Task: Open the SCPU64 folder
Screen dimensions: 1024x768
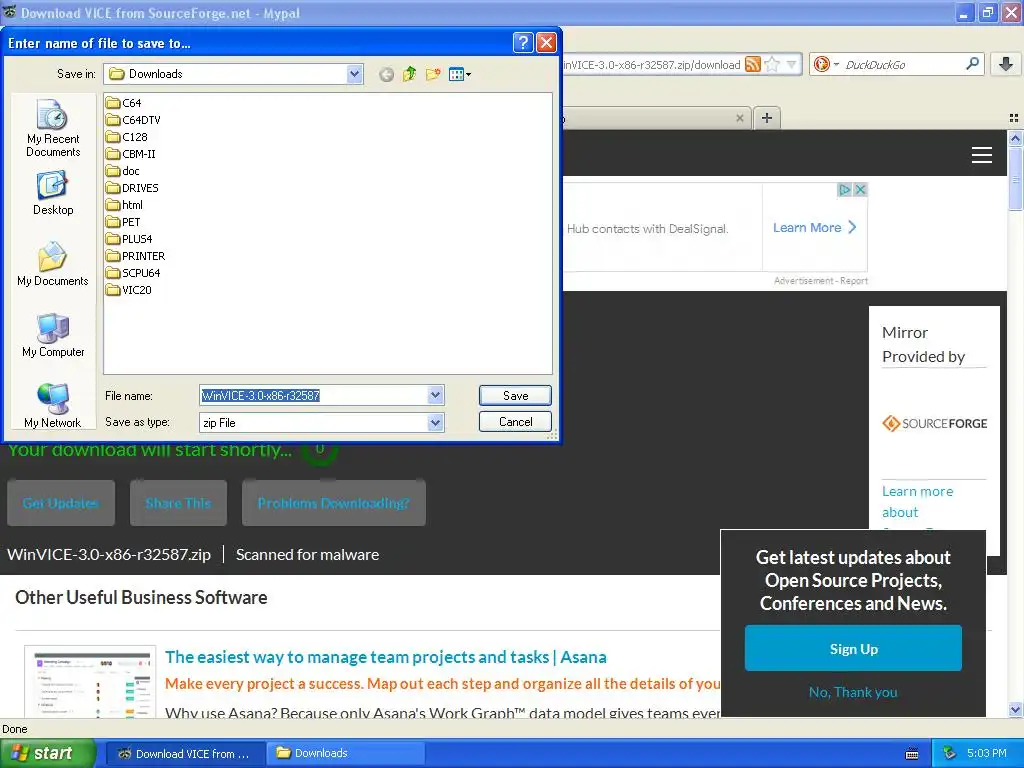Action: tap(133, 273)
